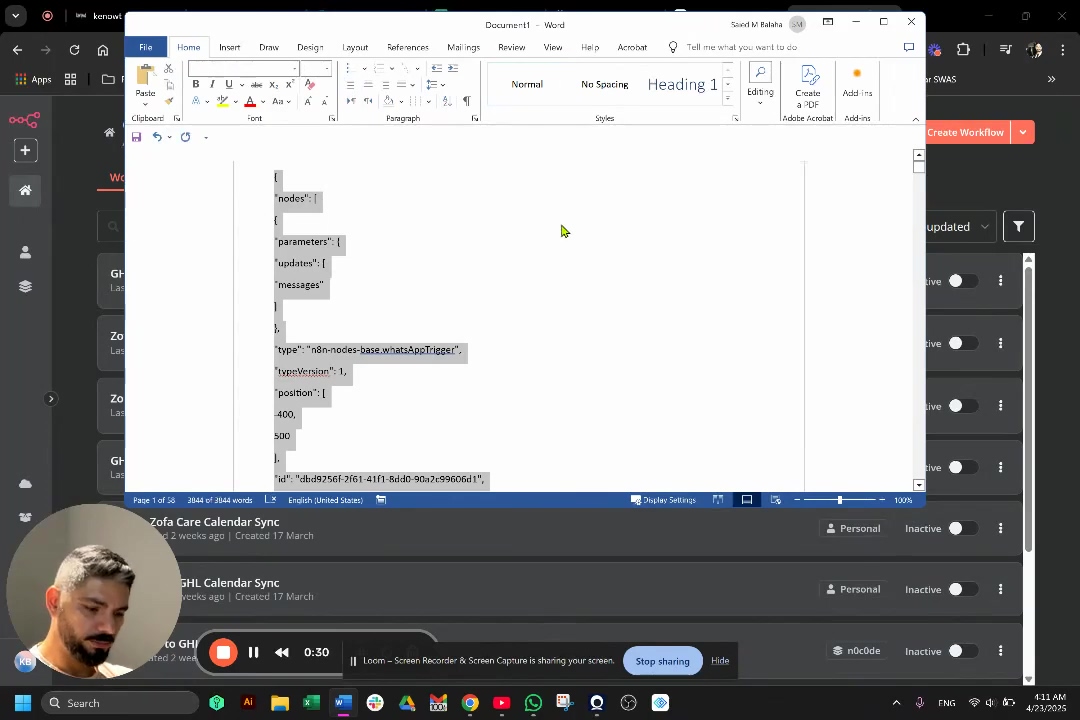The image size is (1080, 720).
Task: Click the Undo arrow icon
Action: tap(157, 137)
